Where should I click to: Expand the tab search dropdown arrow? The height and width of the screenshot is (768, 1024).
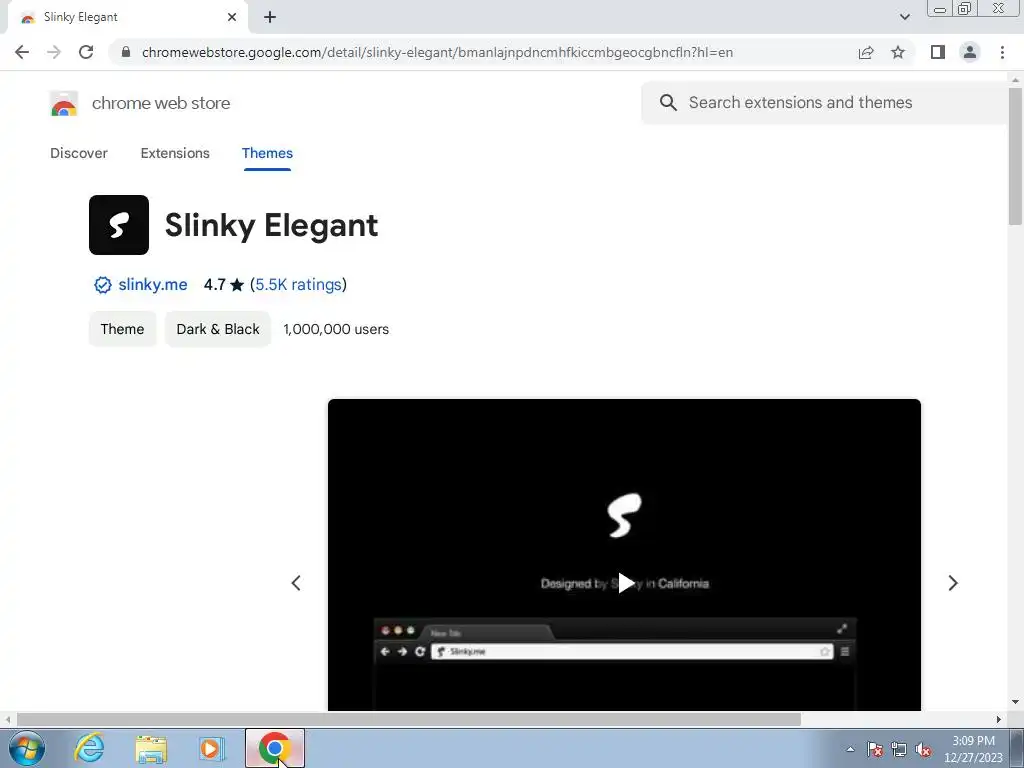[904, 17]
